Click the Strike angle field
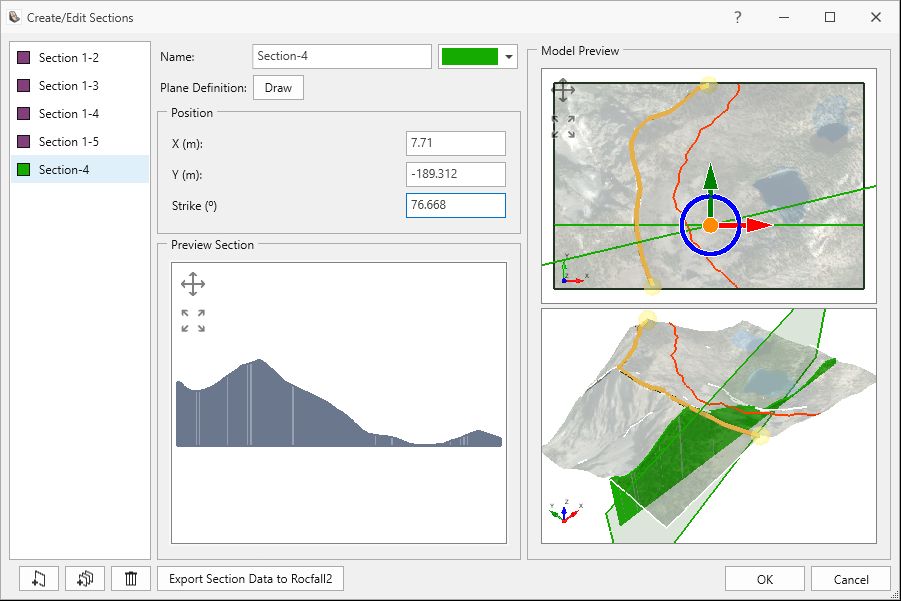 pyautogui.click(x=456, y=205)
